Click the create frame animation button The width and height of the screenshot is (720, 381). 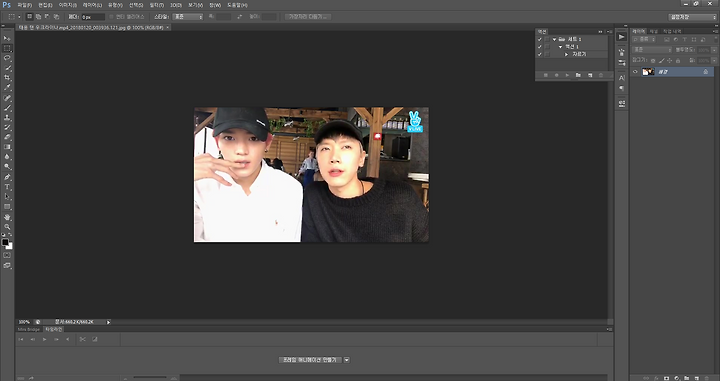click(310, 360)
